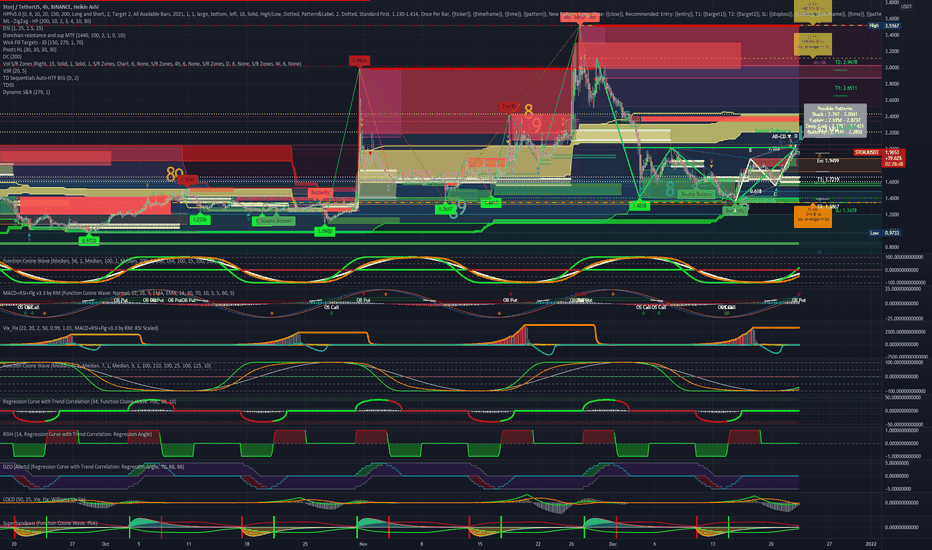This screenshot has height=550, width=932.
Task: Click Nov on the date axis
Action: tap(363, 543)
